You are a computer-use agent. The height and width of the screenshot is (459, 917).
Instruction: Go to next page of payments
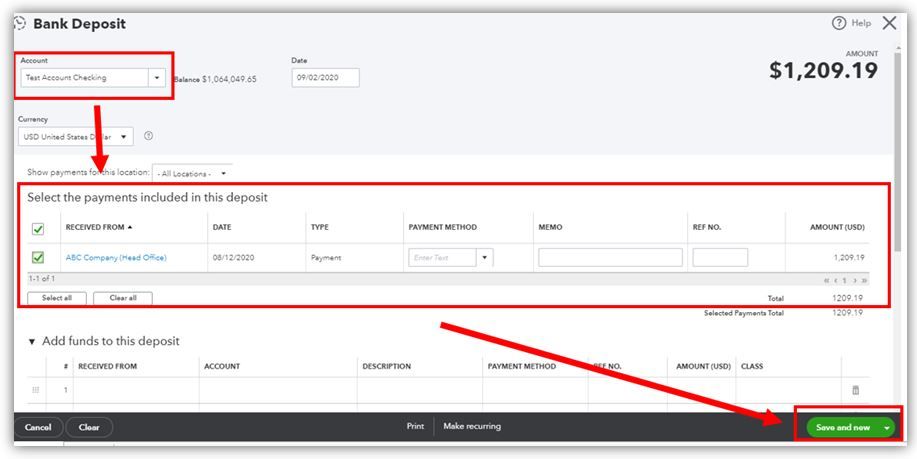click(x=855, y=281)
